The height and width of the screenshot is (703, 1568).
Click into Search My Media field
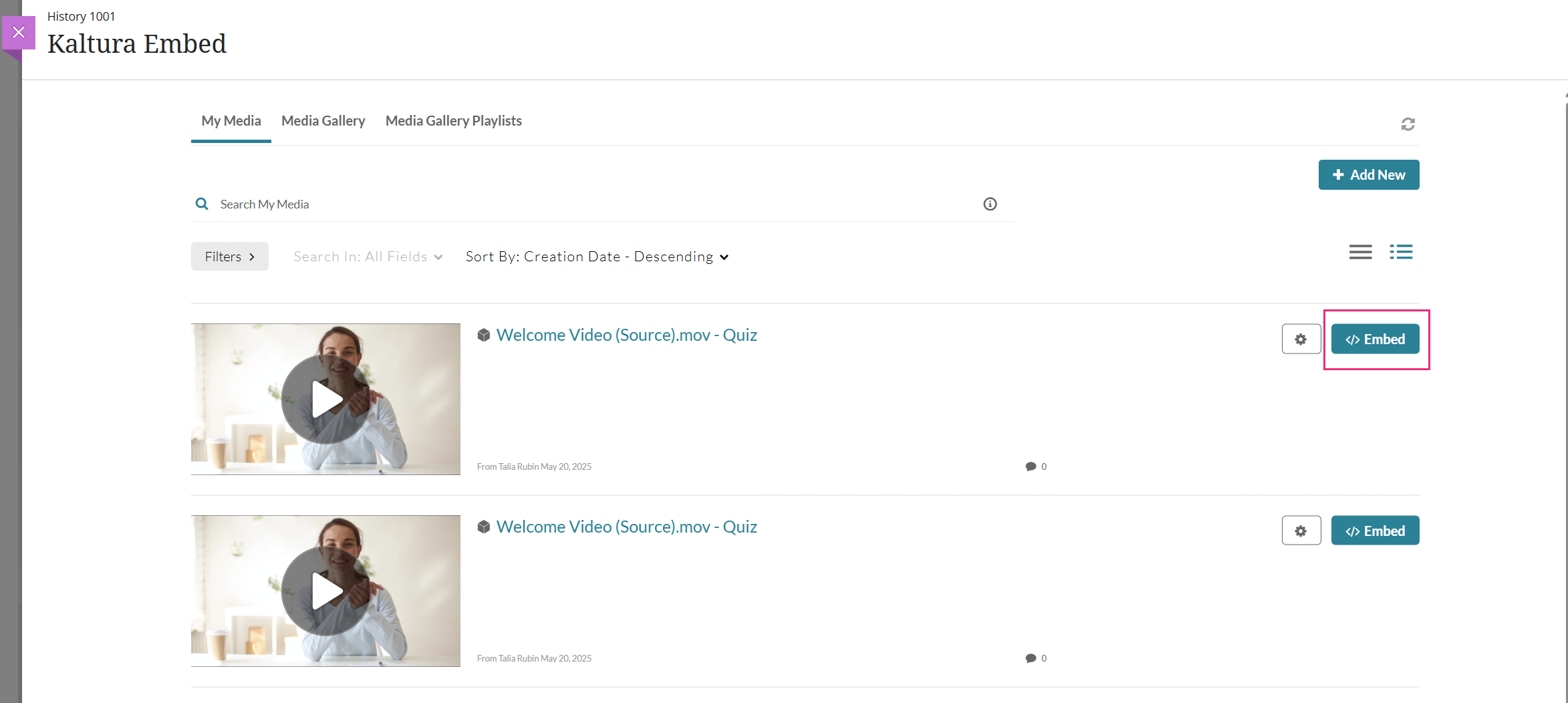point(595,204)
